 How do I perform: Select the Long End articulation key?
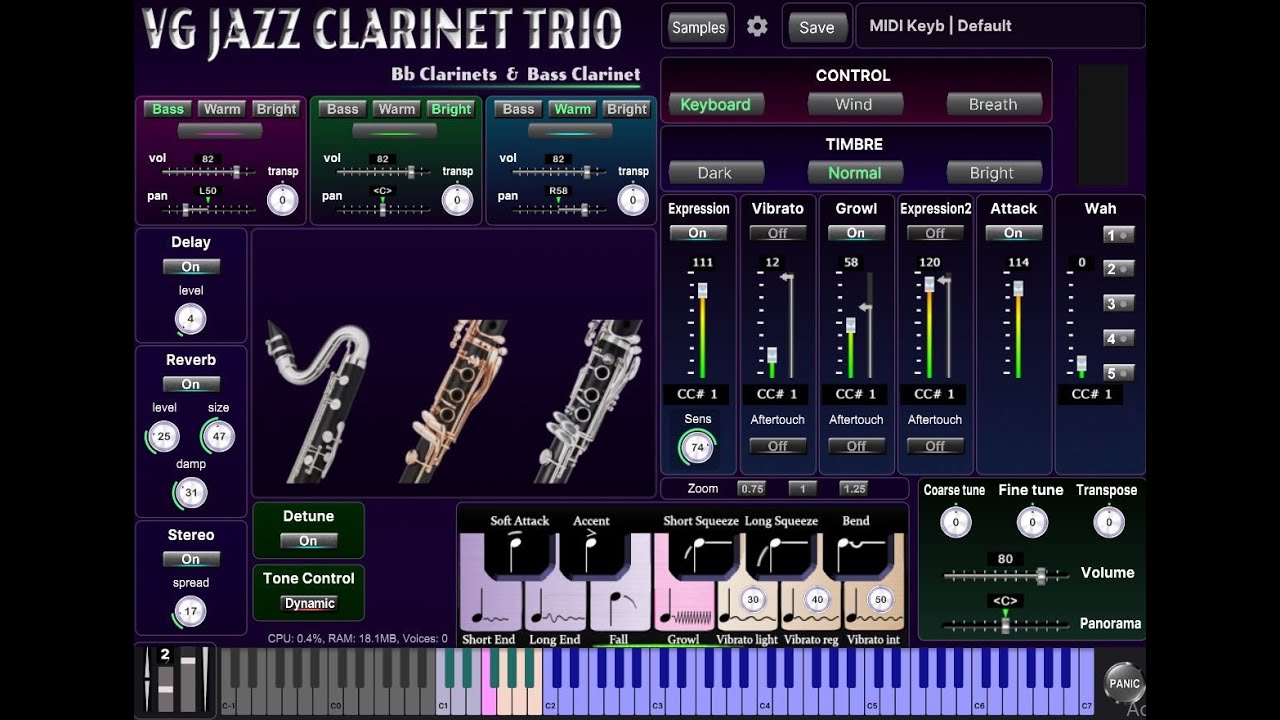tap(555, 607)
